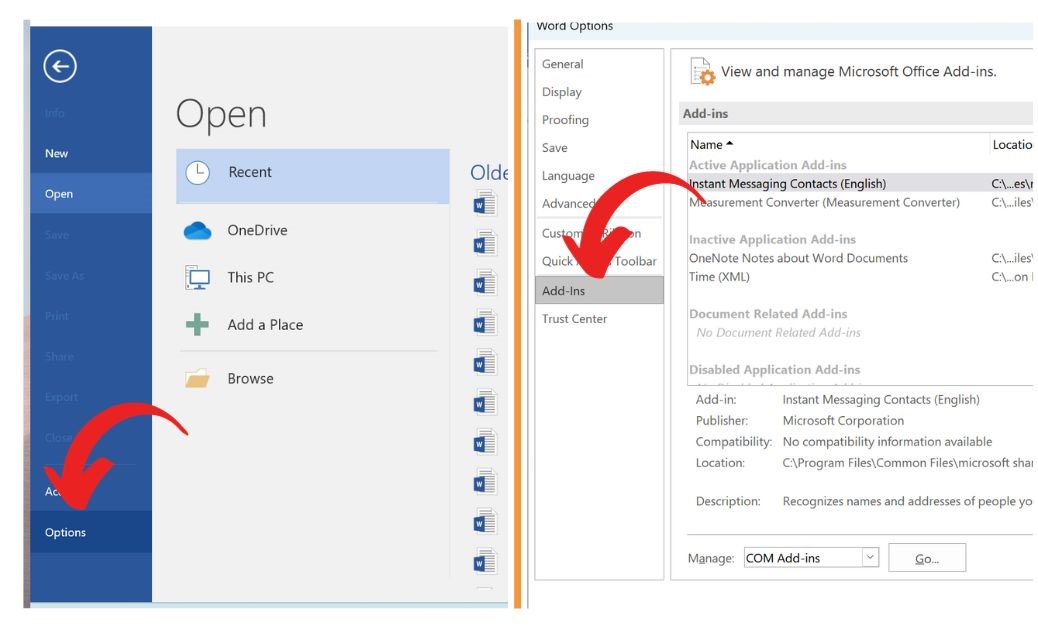Select Display in Word Options
The height and width of the screenshot is (628, 1038).
coord(561,92)
